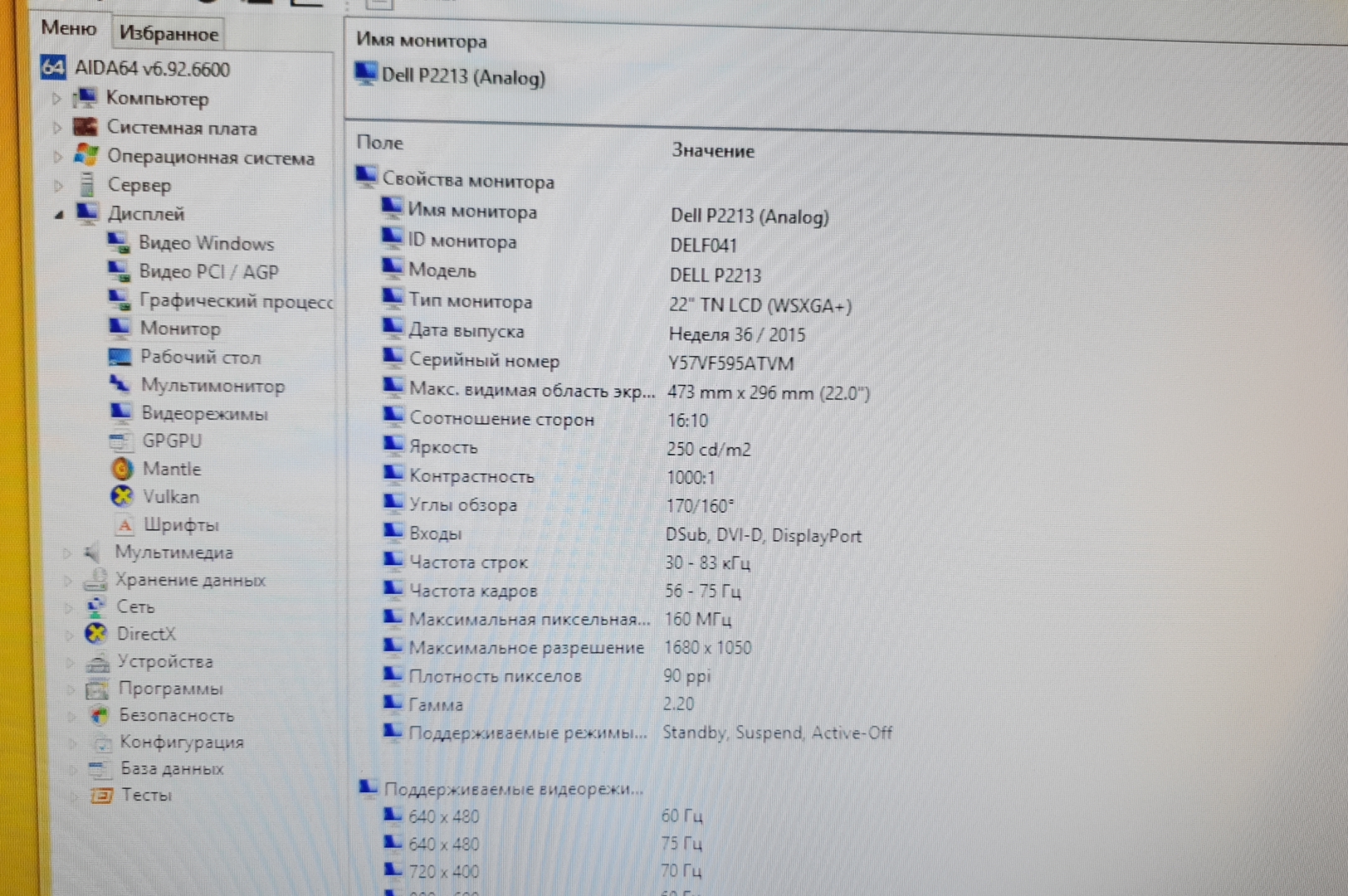Viewport: 1348px width, 896px height.
Task: Click the Системная плата icon
Action: [x=85, y=127]
